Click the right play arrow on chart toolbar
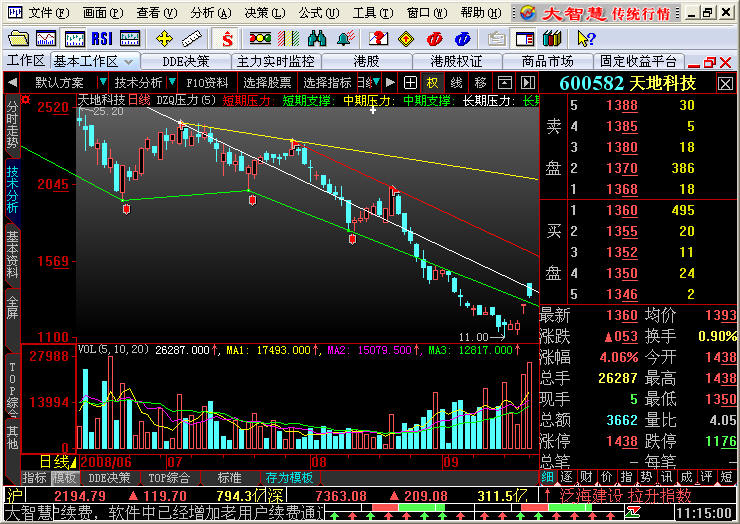Image resolution: width=740 pixels, height=524 pixels. [x=390, y=83]
